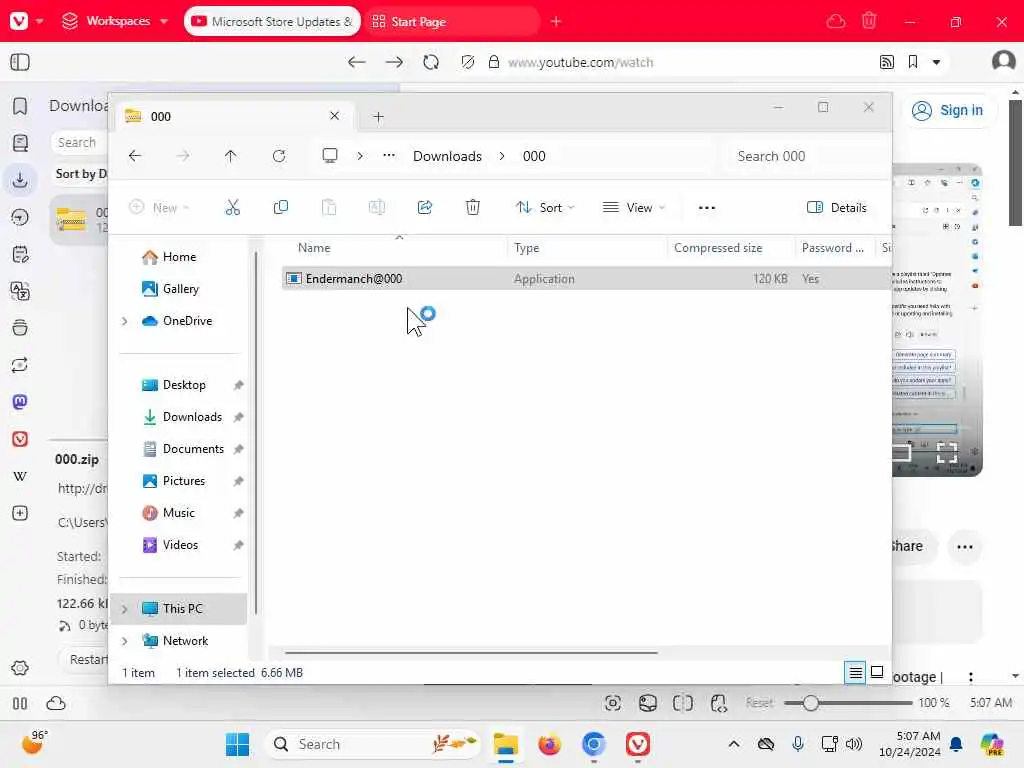
Task: Open the Downloads panel icon
Action: click(x=20, y=180)
